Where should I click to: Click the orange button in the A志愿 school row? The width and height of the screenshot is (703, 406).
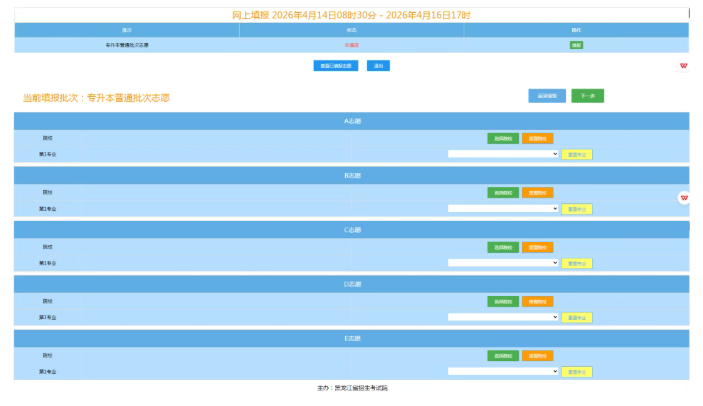point(537,138)
